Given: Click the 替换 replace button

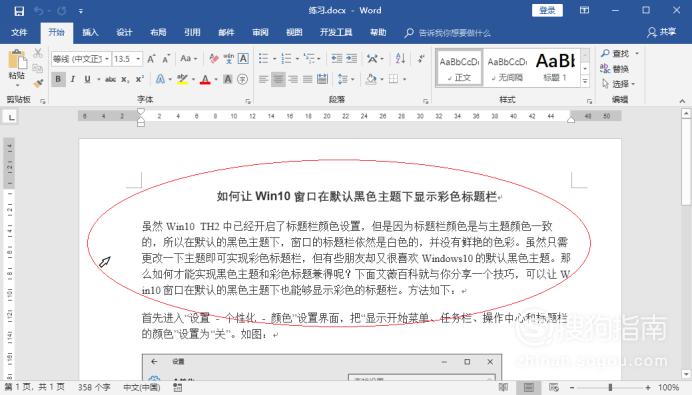Looking at the screenshot, I should point(615,69).
